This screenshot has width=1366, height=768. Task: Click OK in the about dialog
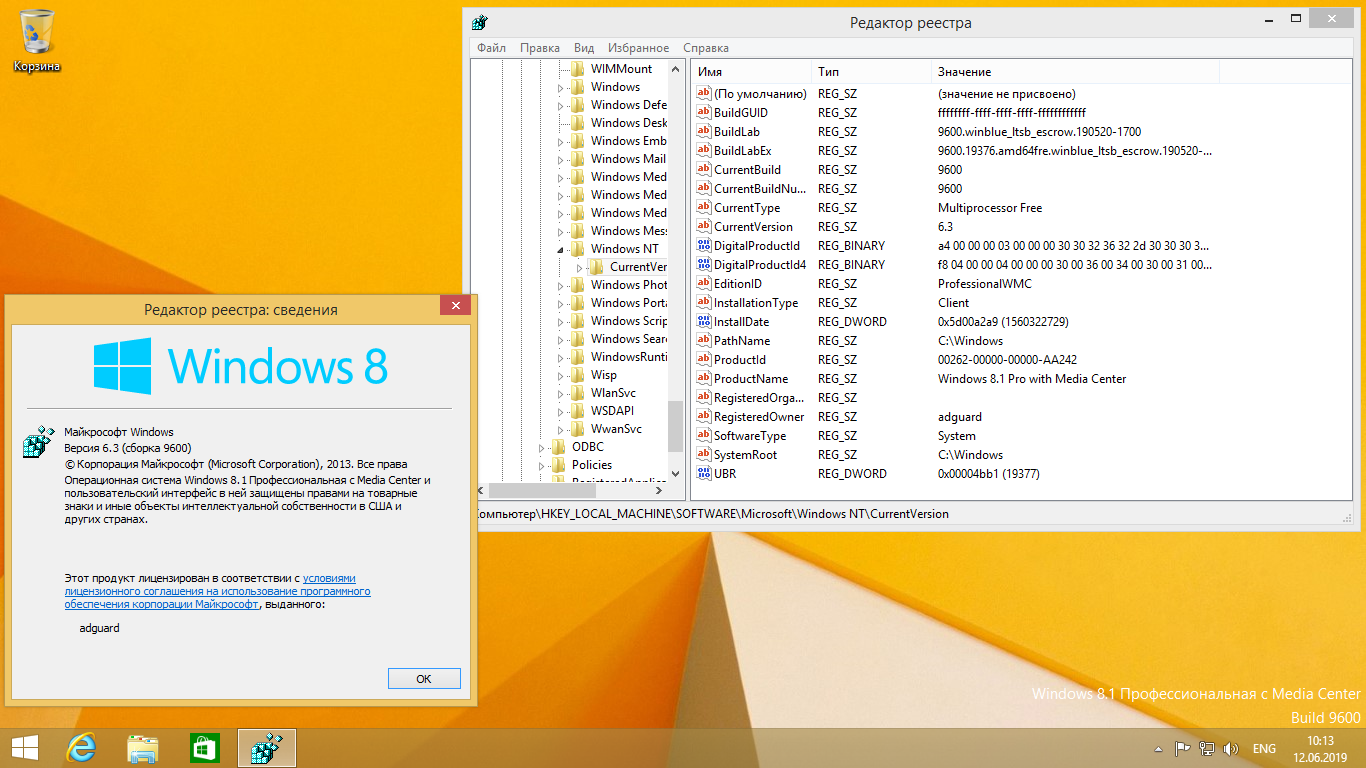click(424, 678)
